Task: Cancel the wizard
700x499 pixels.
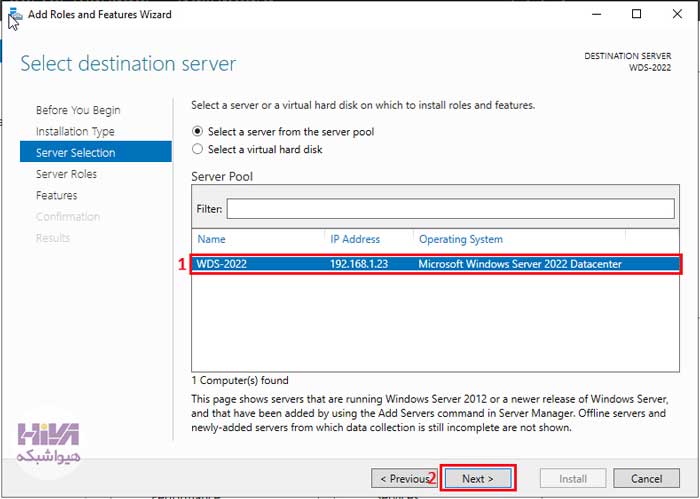Action: point(646,478)
